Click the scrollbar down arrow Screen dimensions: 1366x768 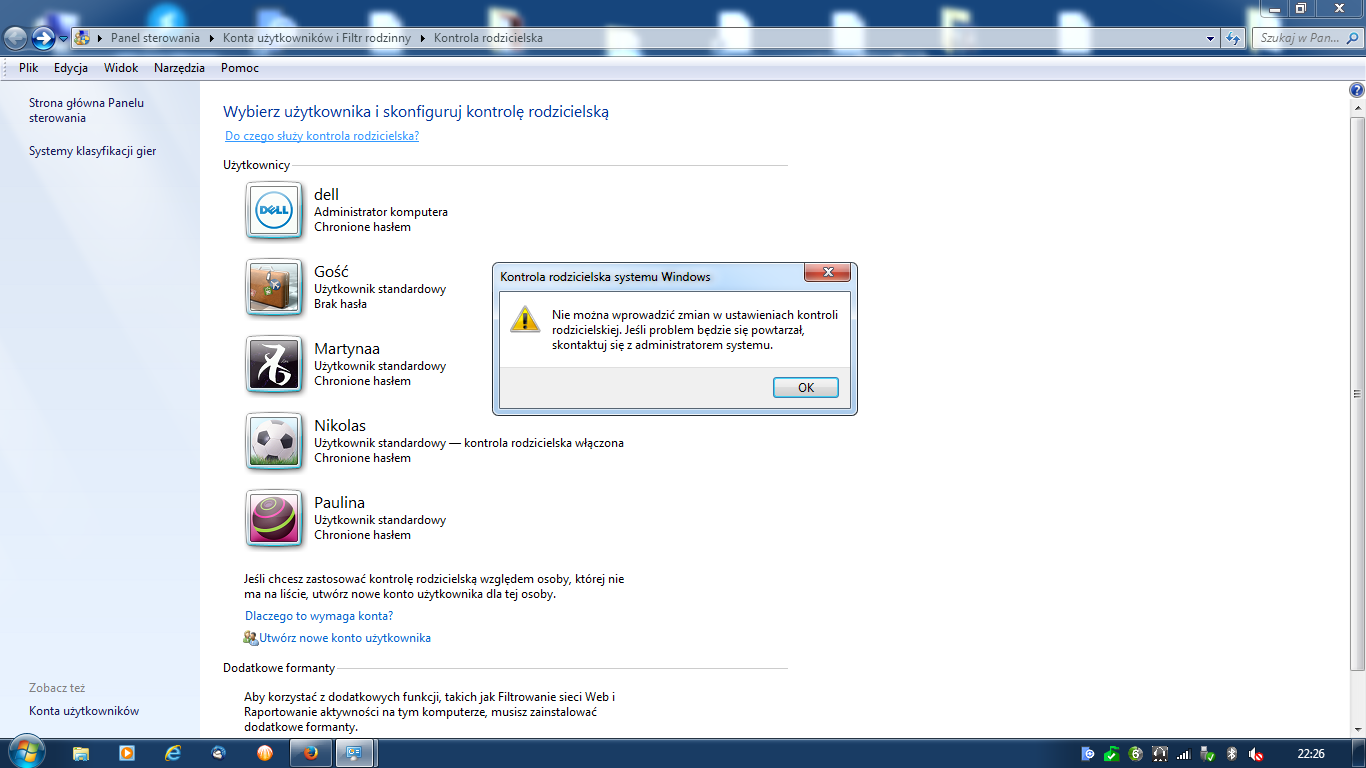click(1357, 728)
